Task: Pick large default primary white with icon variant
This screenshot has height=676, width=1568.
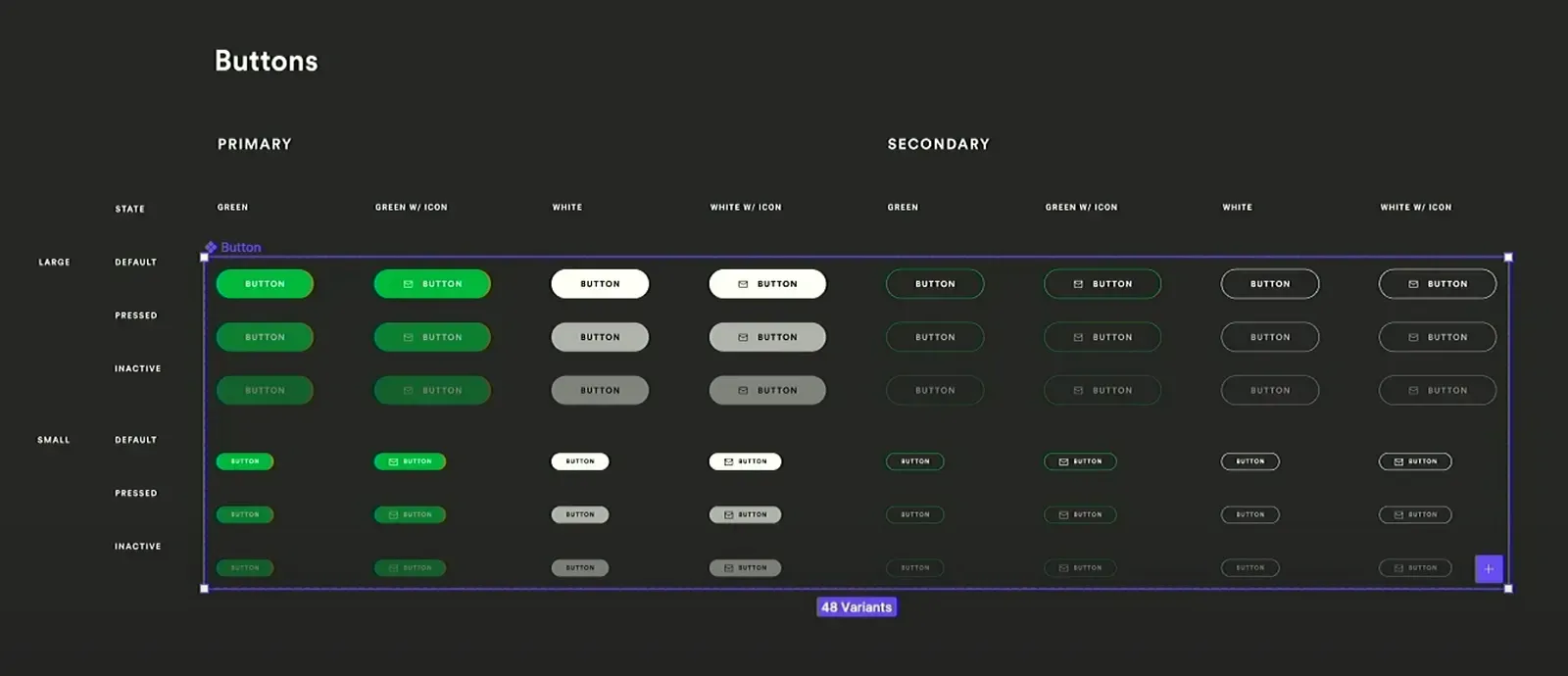Action: click(767, 284)
